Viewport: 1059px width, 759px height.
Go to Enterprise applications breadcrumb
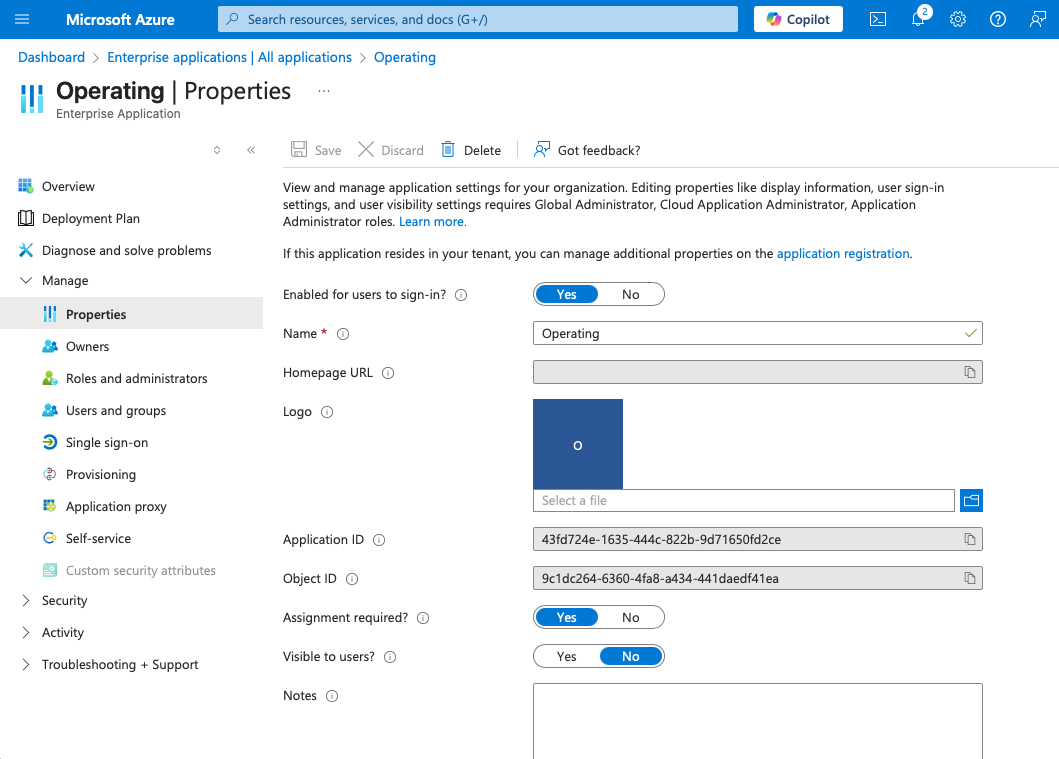(x=230, y=57)
